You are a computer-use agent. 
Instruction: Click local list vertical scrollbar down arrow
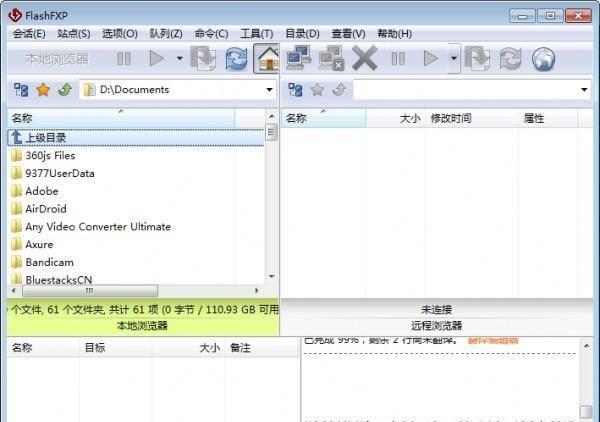(271, 276)
